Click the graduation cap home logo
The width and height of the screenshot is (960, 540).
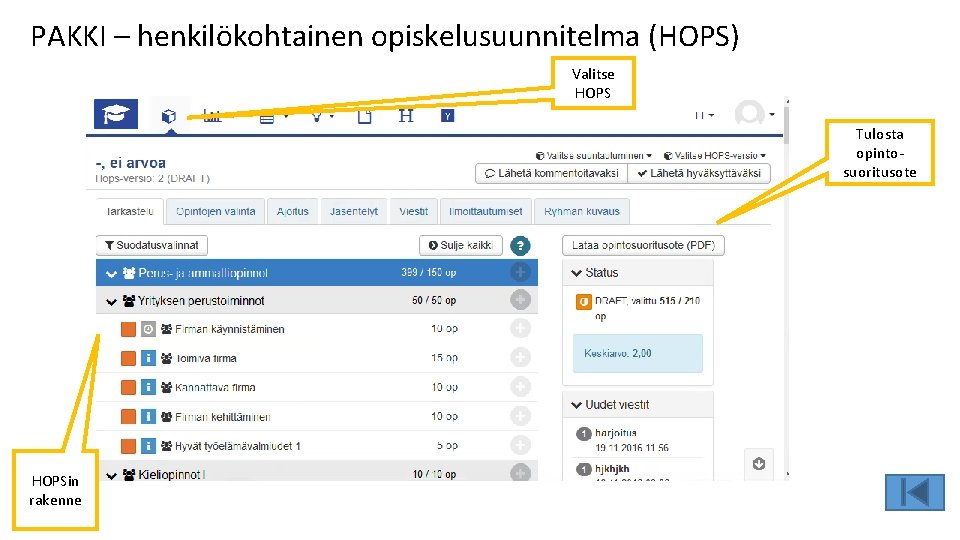(116, 114)
